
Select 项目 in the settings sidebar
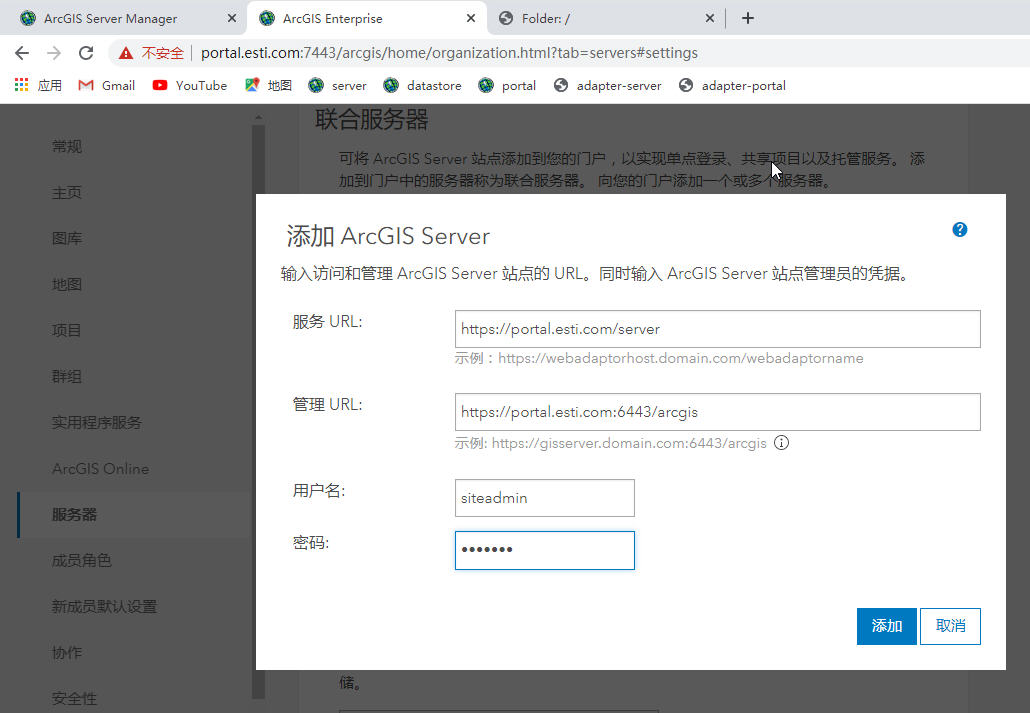click(x=67, y=331)
